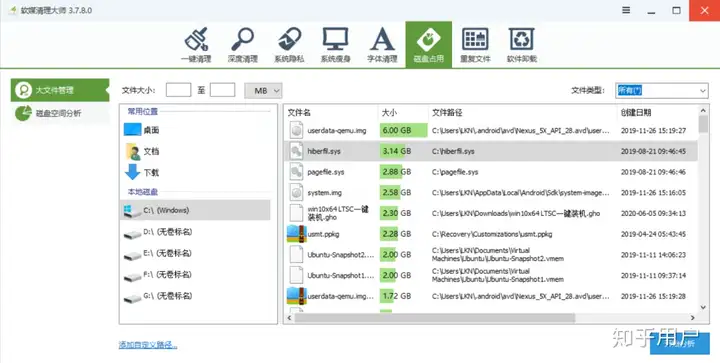Viewport: 720px width, 363px height.
Task: Select 磁盘空间分析 in sidebar
Action: [60, 113]
